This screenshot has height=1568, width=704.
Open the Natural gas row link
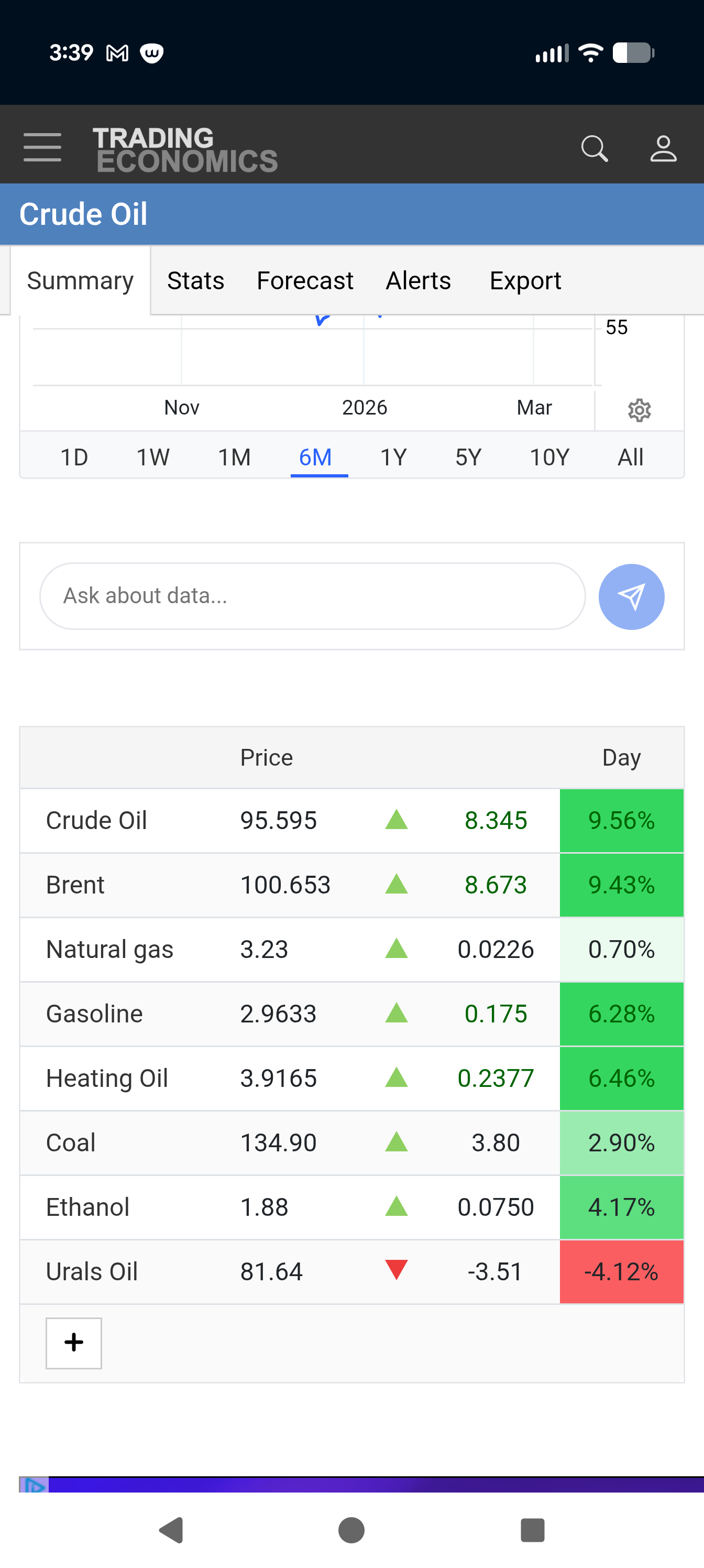(x=109, y=950)
